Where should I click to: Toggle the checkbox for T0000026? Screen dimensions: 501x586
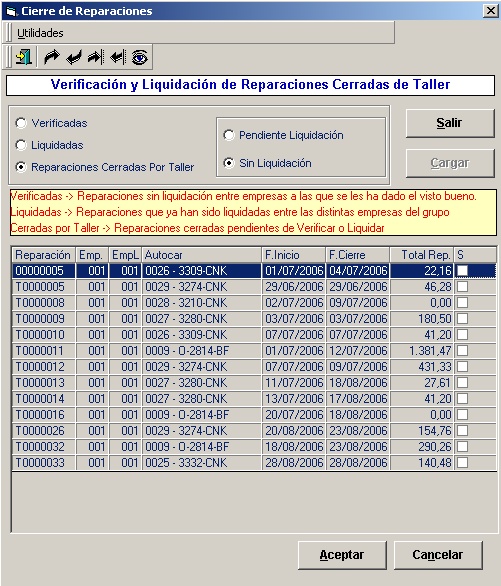(x=463, y=431)
